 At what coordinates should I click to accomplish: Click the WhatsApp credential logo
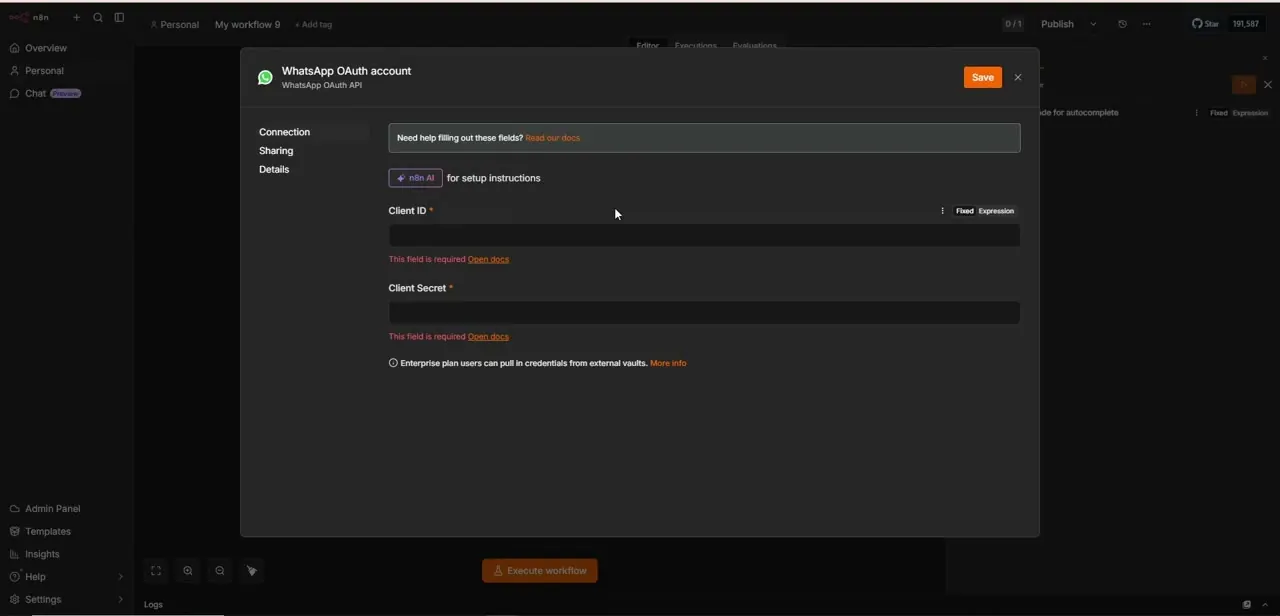coord(265,77)
